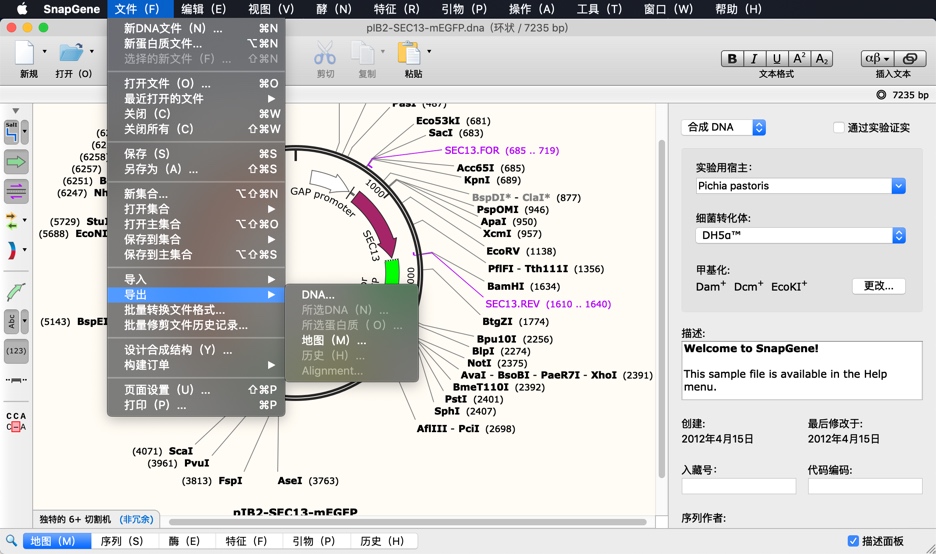Click the Open (打开) folder icon
The width and height of the screenshot is (936, 554).
click(70, 53)
